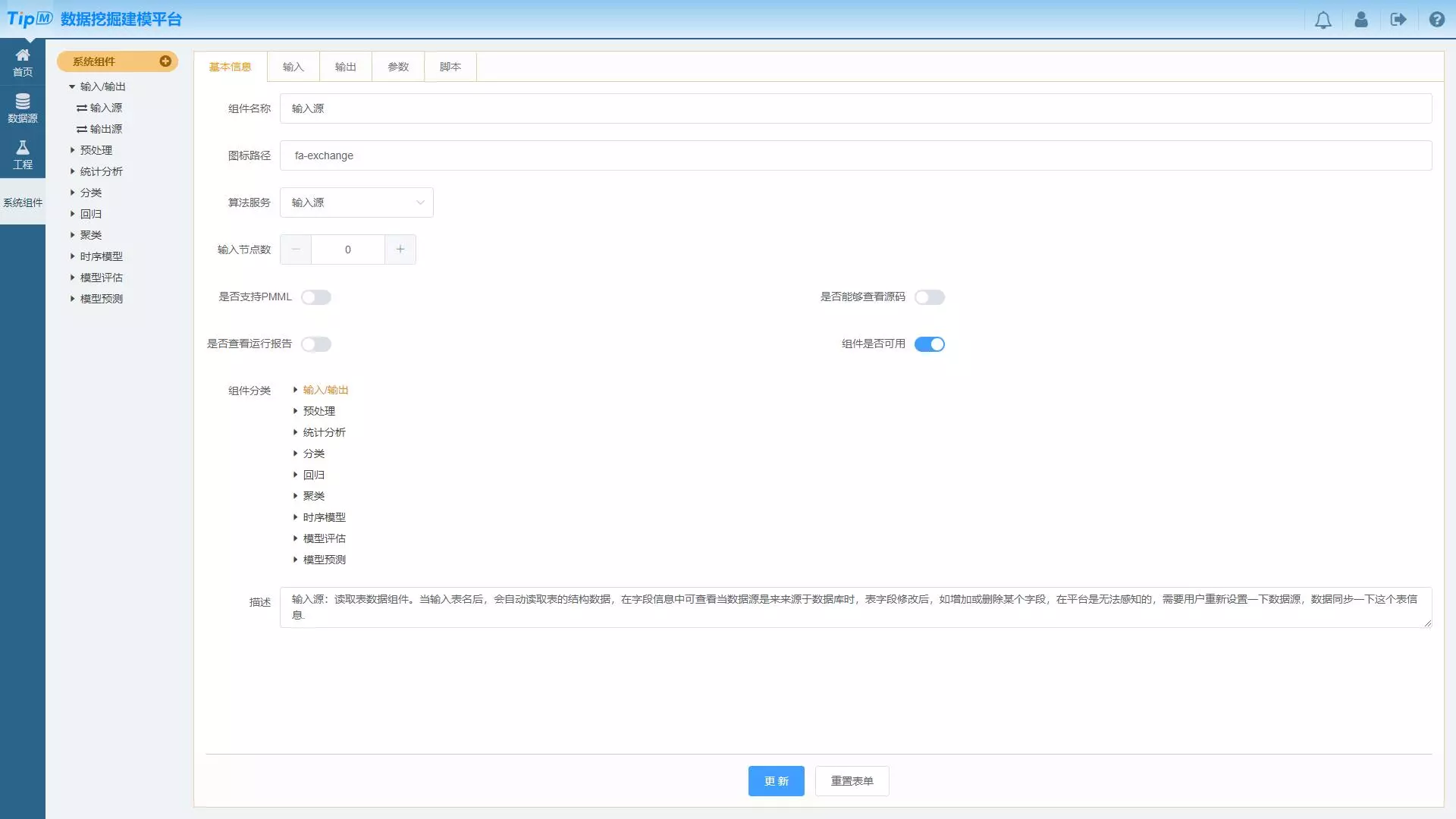Click the logout icon in header

pos(1398,20)
